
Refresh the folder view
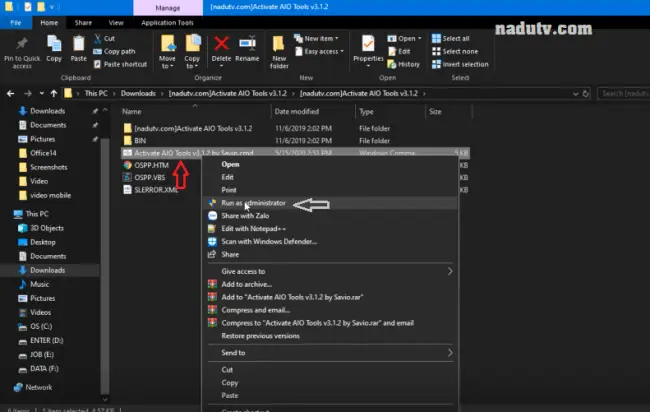pos(586,94)
